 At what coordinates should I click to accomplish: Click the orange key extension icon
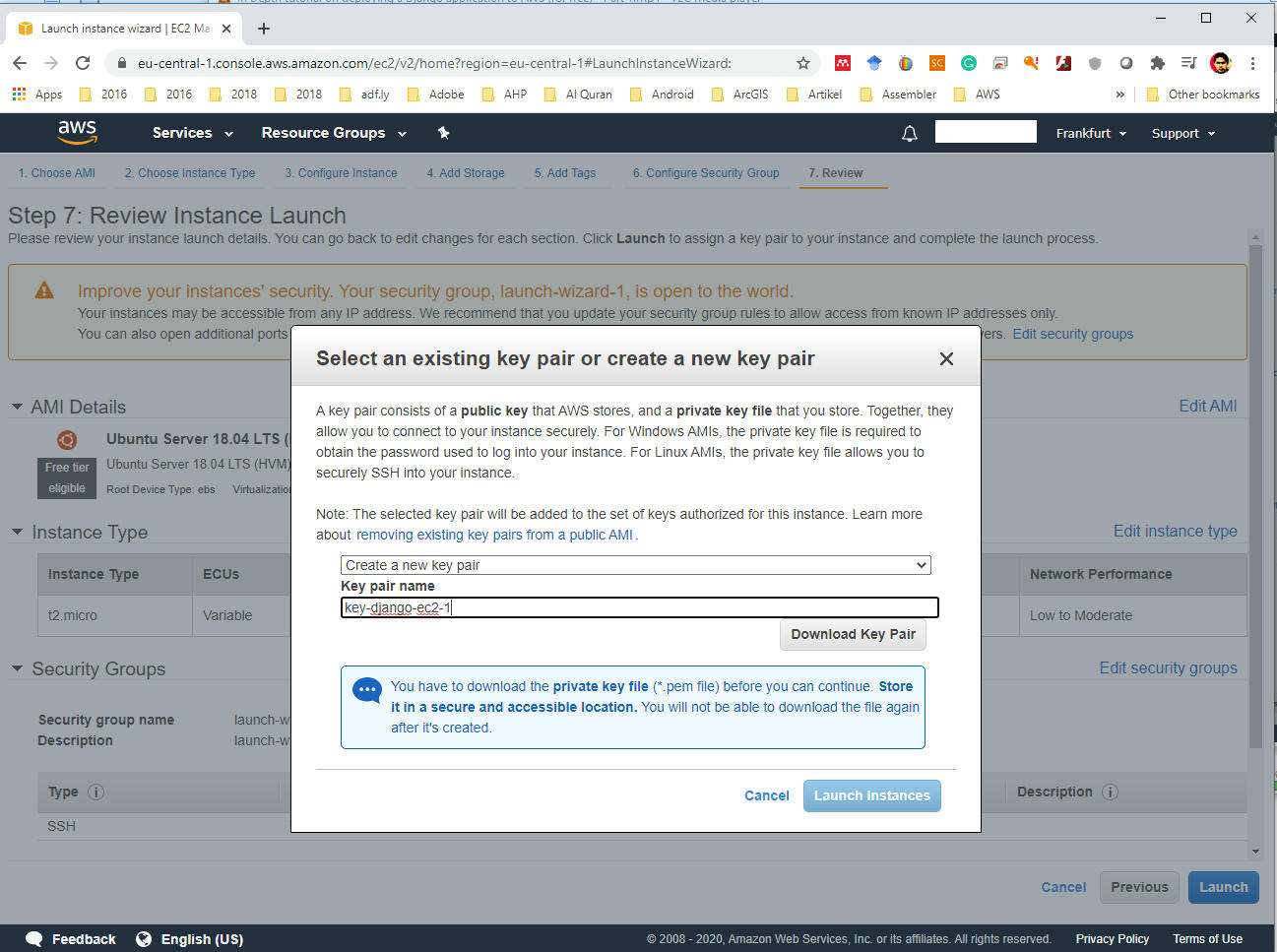(x=1031, y=63)
